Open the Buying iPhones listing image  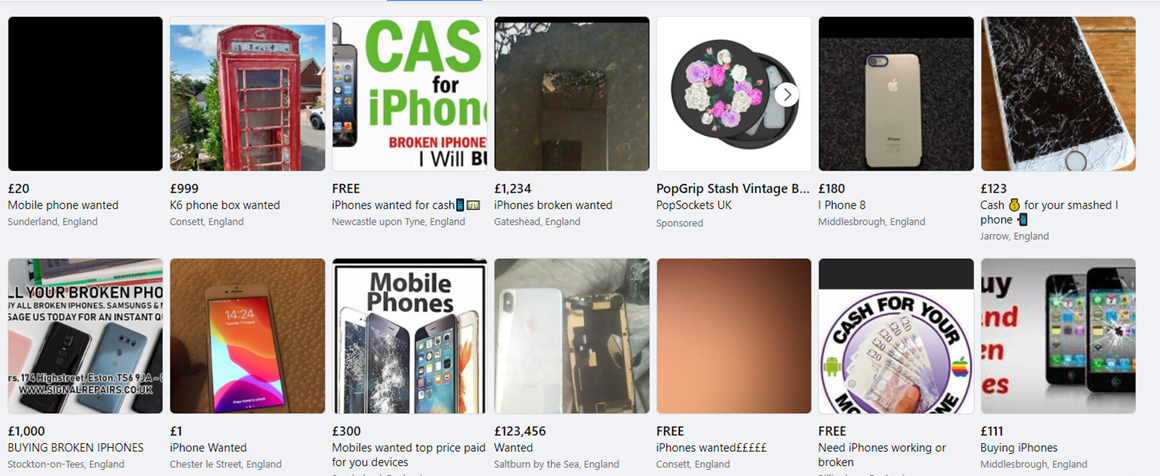pos(1059,336)
